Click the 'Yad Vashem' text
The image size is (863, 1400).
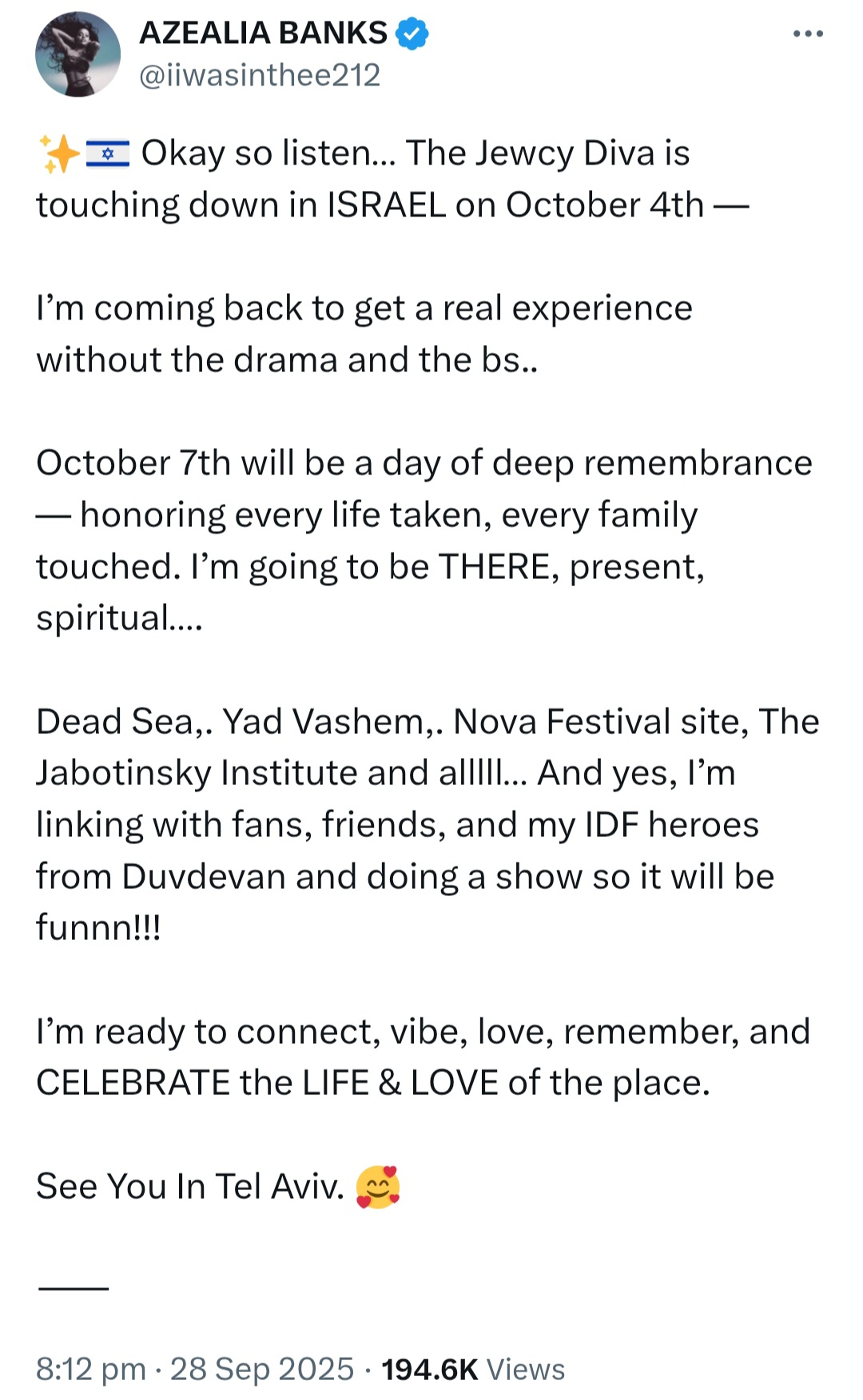click(323, 722)
